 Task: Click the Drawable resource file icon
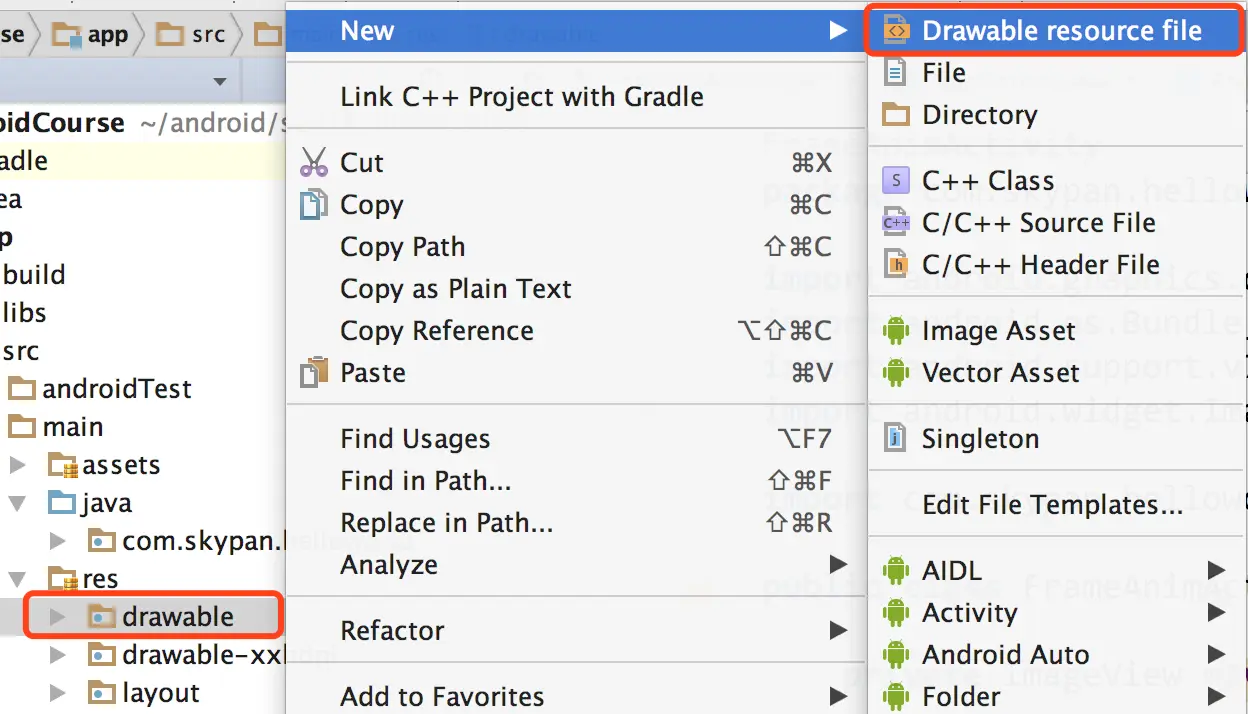point(897,31)
